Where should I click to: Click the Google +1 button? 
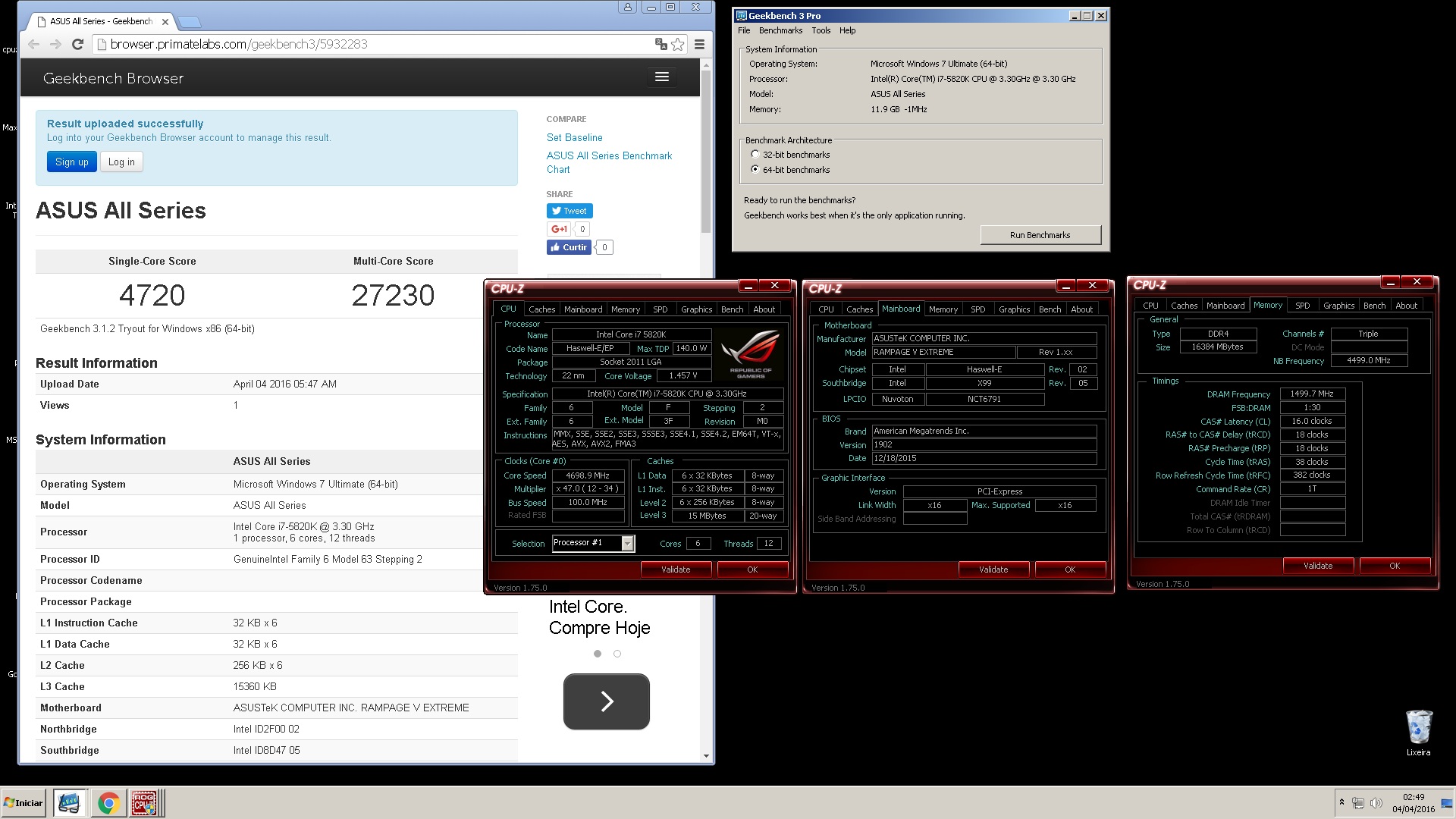[559, 229]
